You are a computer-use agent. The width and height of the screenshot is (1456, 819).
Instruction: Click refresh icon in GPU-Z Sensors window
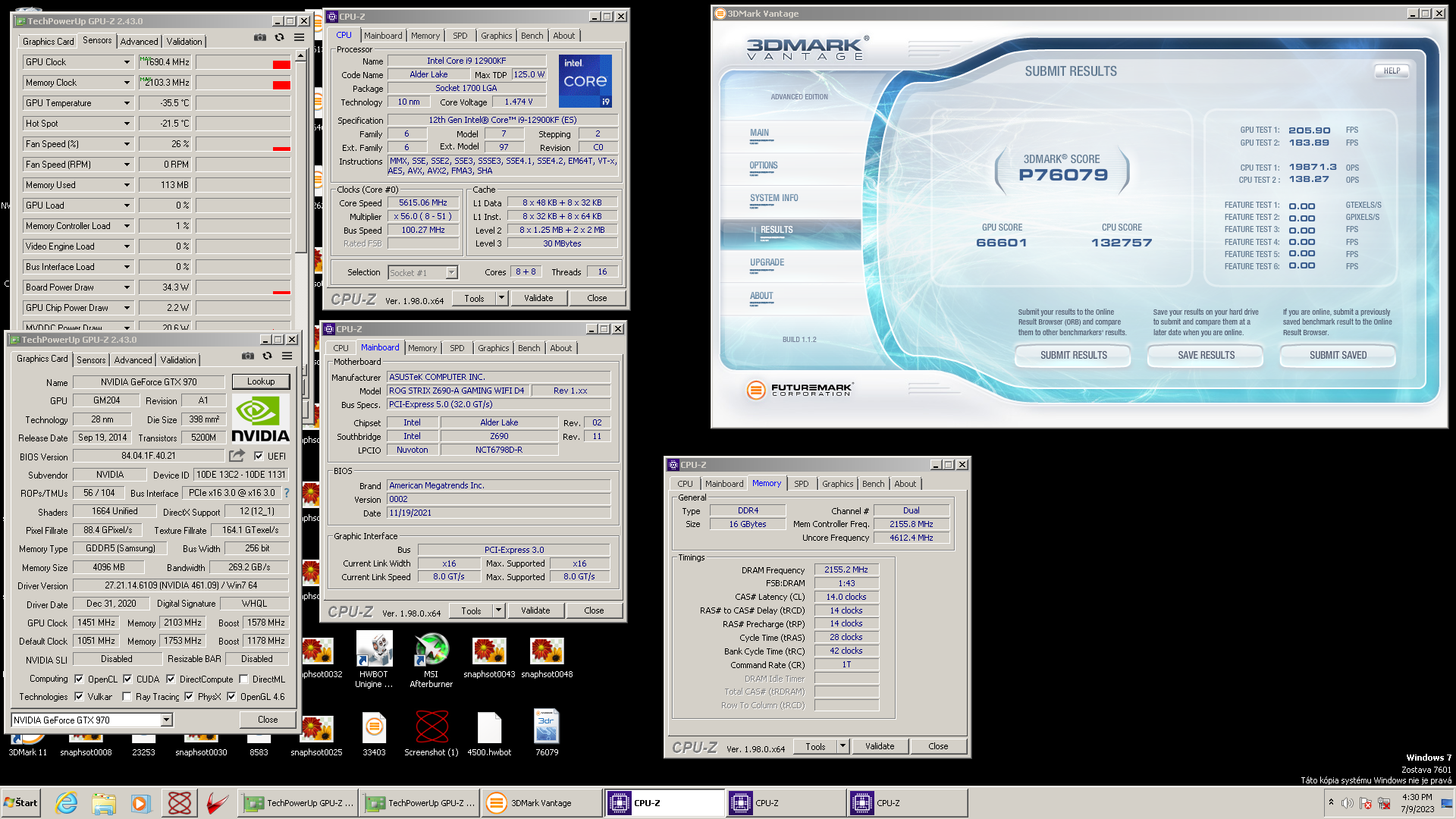pyautogui.click(x=279, y=37)
